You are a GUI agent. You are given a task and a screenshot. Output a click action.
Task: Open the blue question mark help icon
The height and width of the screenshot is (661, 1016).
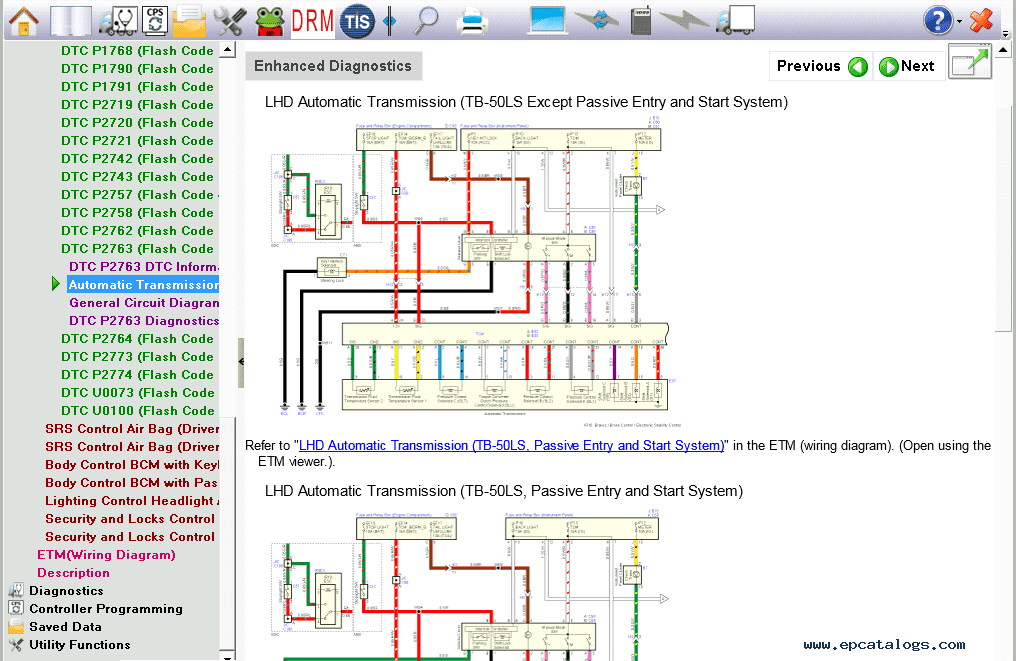938,21
